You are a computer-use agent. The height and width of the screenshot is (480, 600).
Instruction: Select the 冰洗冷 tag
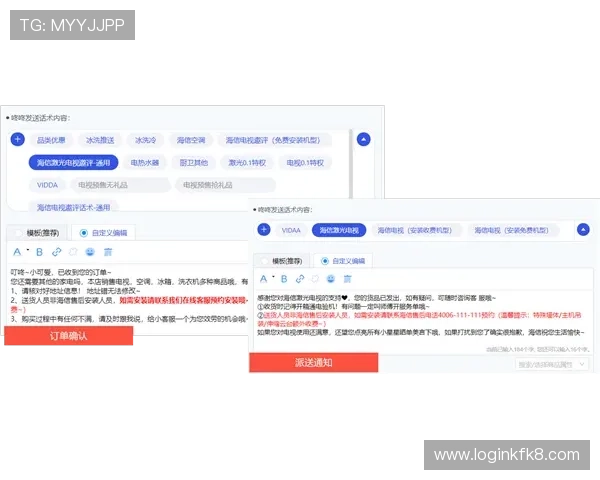pos(145,140)
